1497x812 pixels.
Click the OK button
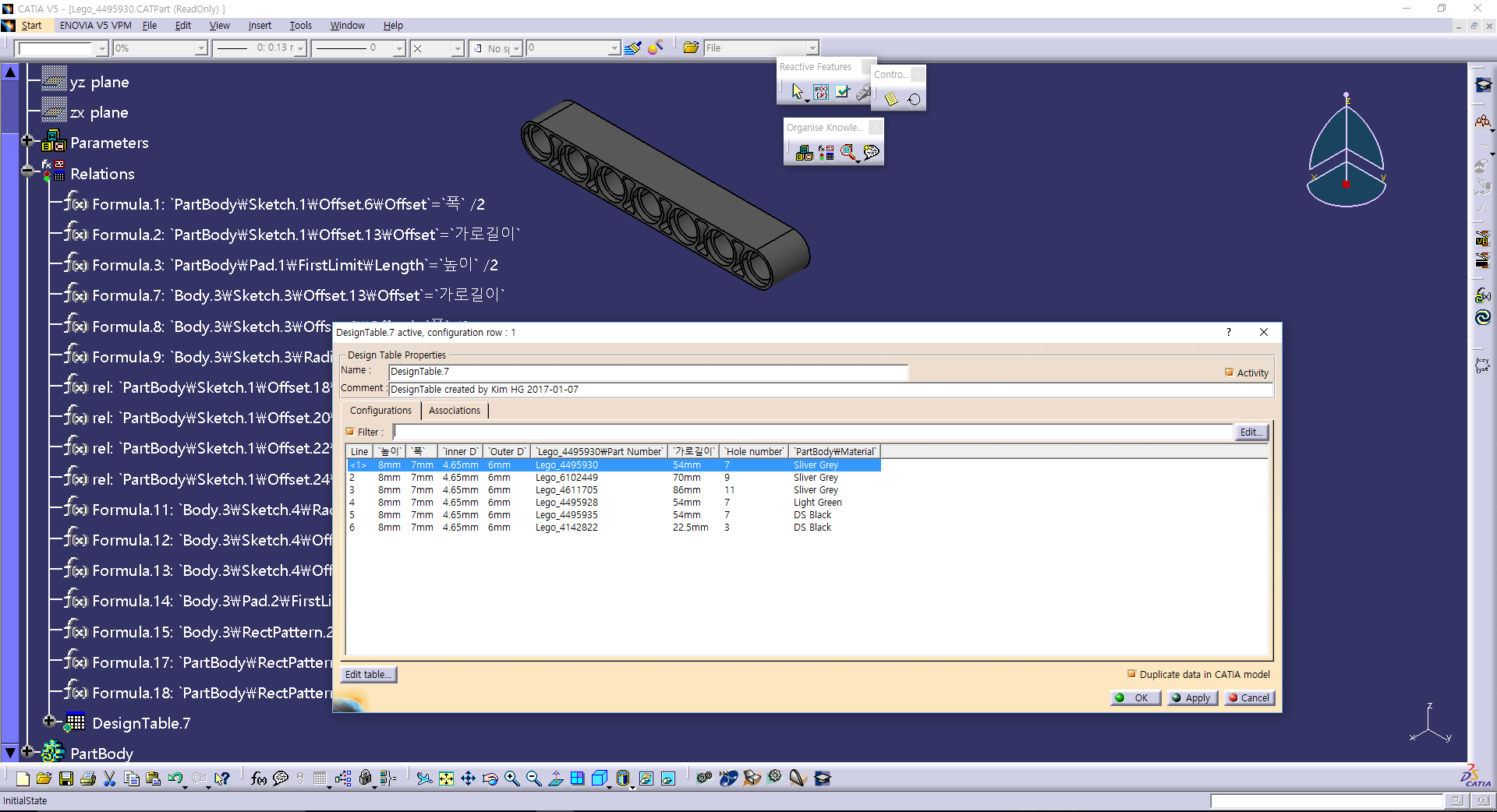(x=1135, y=698)
